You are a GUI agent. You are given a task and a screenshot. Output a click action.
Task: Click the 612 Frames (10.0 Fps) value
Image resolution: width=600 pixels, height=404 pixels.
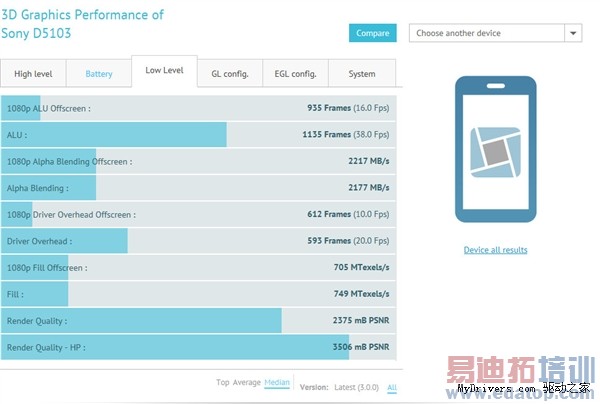[x=348, y=214]
